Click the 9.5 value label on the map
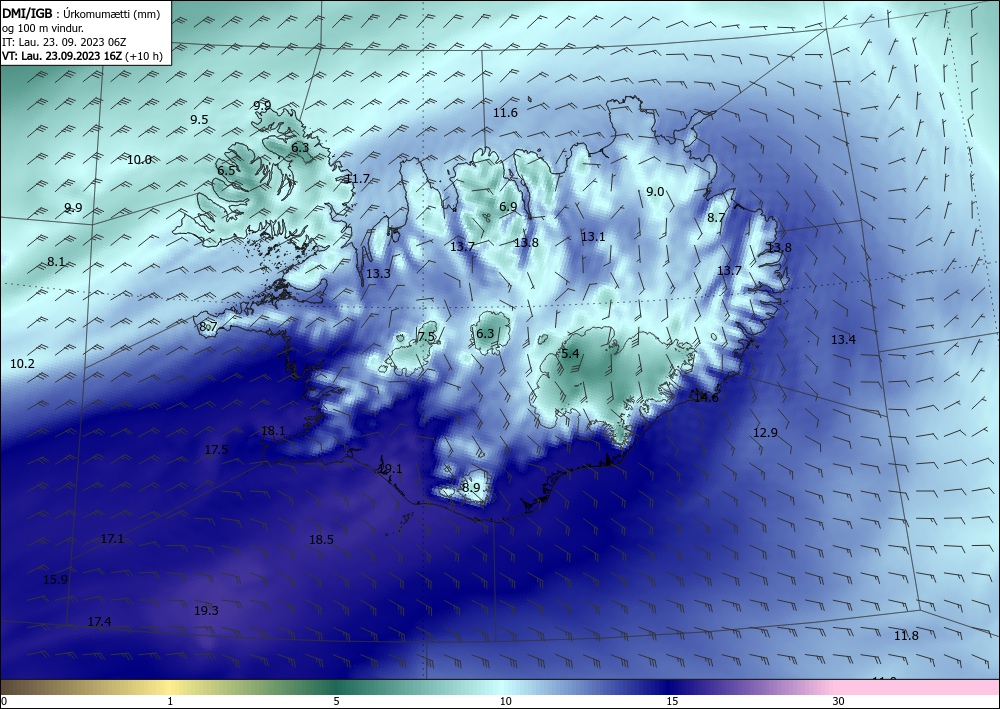The height and width of the screenshot is (709, 1000). (x=199, y=119)
